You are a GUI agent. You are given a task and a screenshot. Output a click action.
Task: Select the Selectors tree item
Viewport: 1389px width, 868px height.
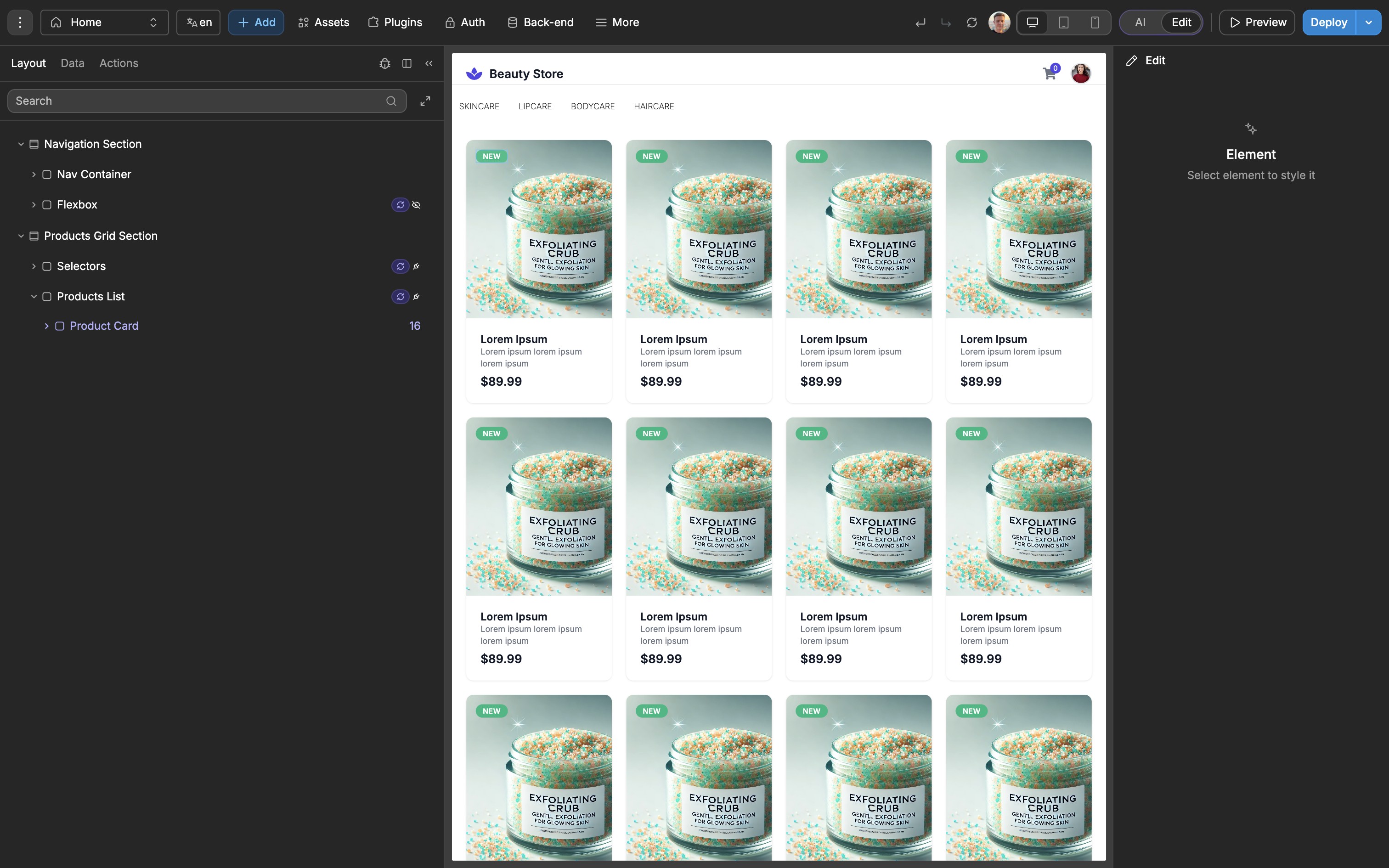[x=81, y=266]
